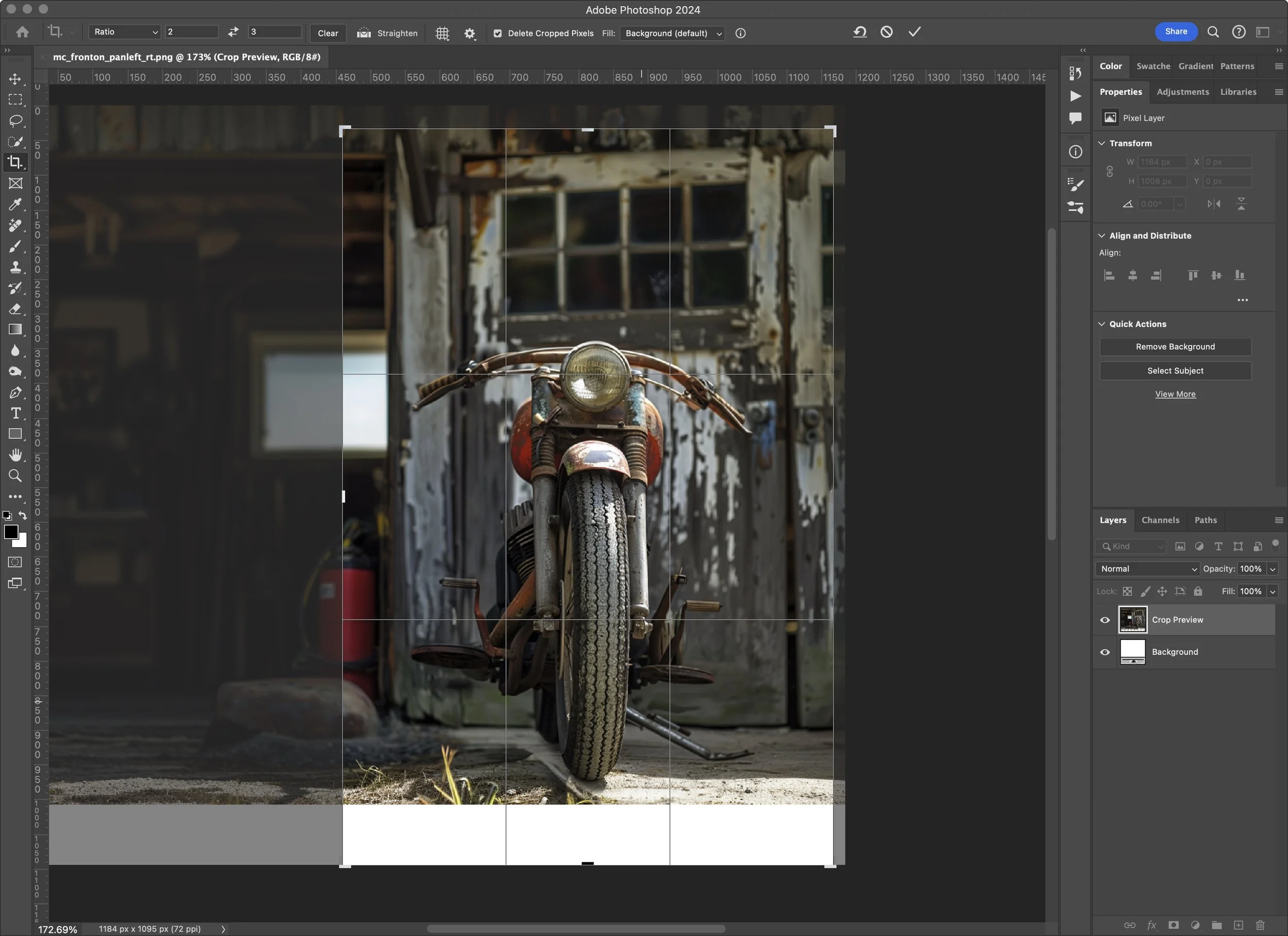Add layer style fx icon
This screenshot has width=1288, height=936.
tap(1151, 925)
